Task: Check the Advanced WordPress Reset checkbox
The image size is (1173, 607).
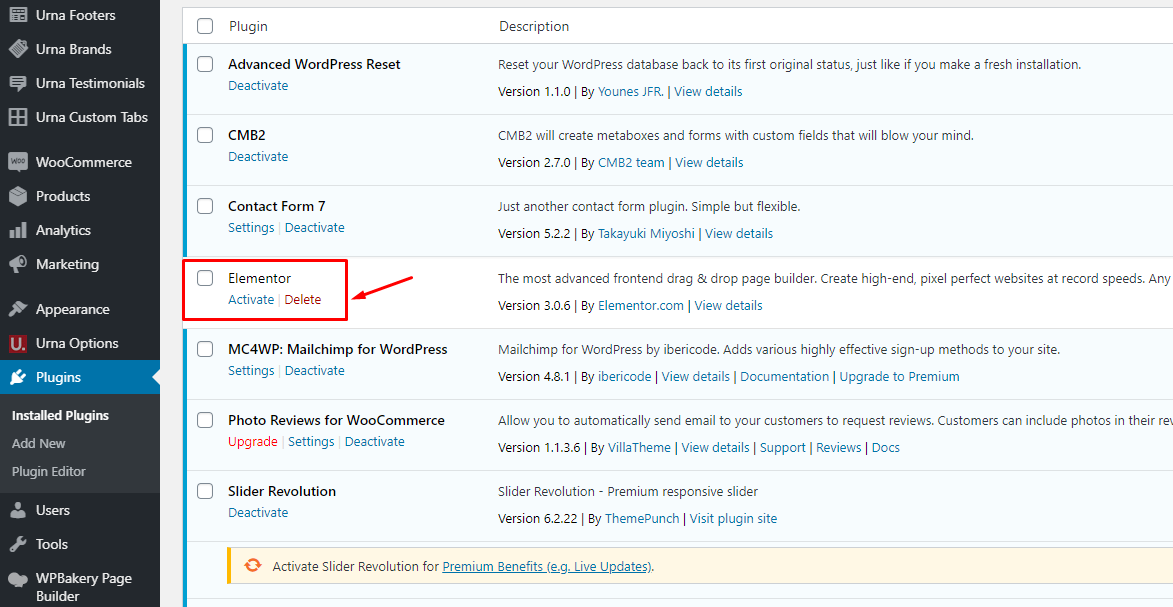Action: pyautogui.click(x=205, y=64)
